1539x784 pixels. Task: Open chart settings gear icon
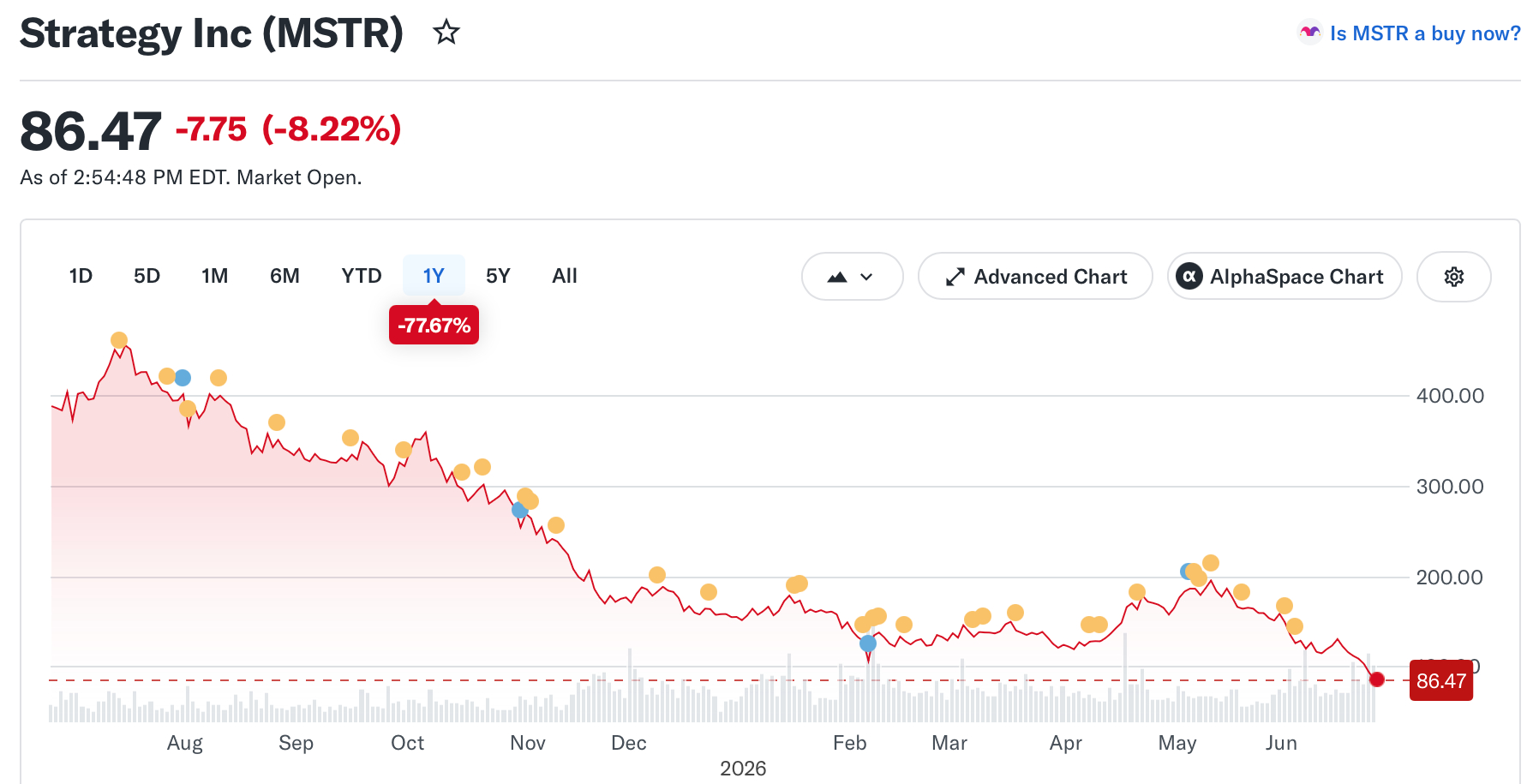pyautogui.click(x=1453, y=277)
